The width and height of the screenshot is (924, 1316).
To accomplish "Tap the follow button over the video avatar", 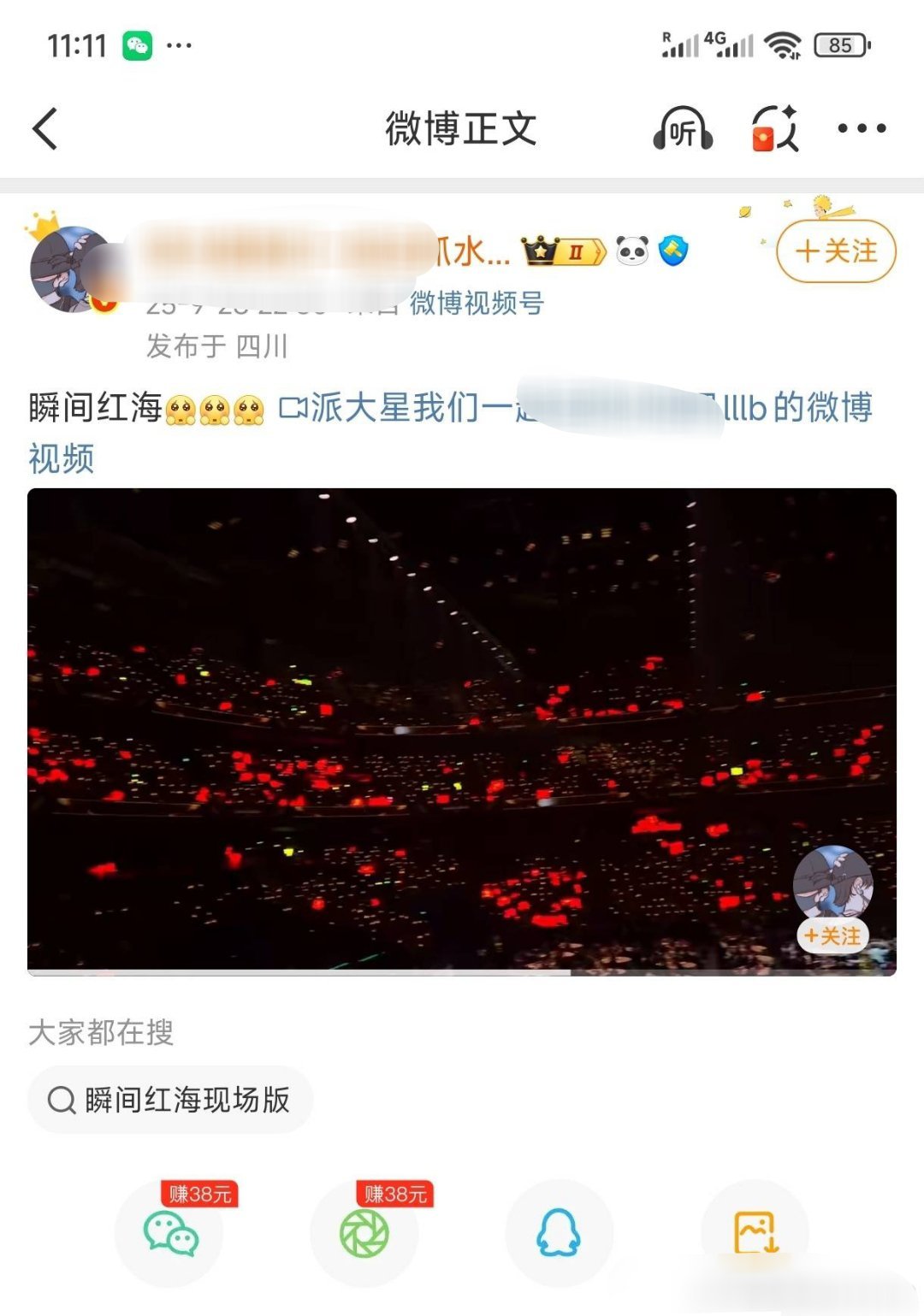I will pos(833,936).
